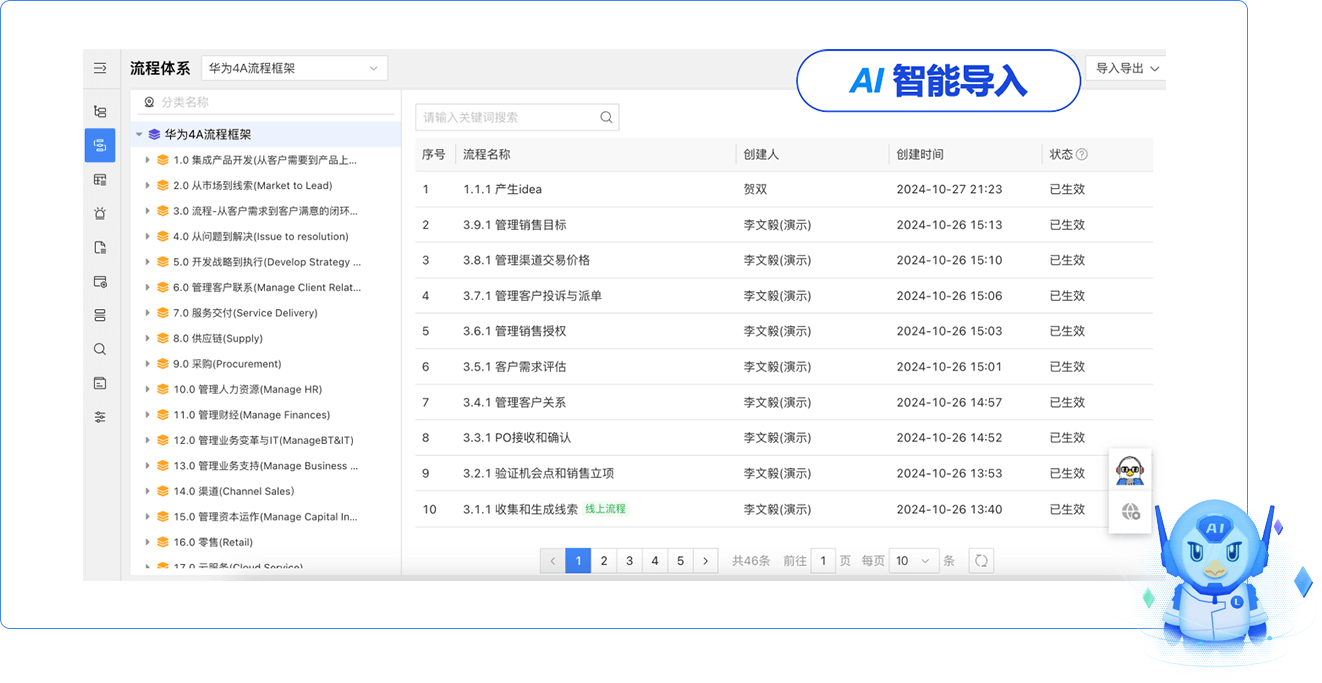Open the tree structure view in sidebar

[x=100, y=111]
